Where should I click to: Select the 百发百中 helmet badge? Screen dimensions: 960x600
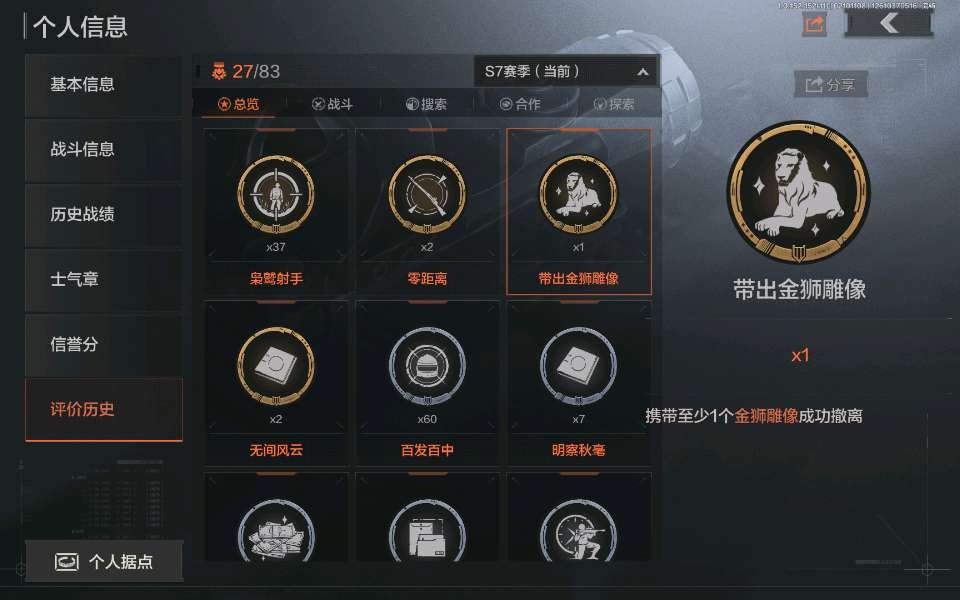(x=427, y=383)
